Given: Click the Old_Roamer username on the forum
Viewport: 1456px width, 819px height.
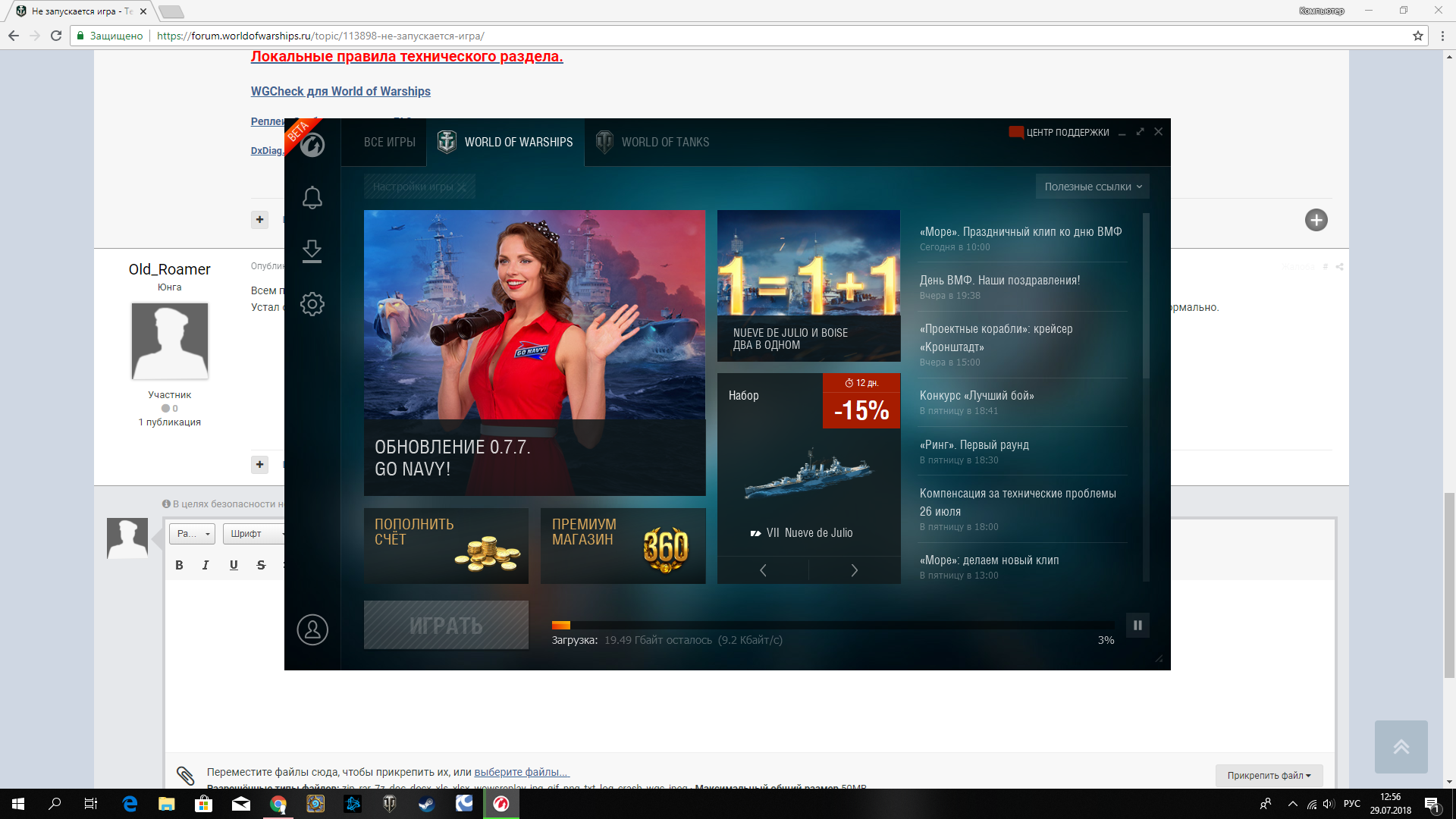Looking at the screenshot, I should coord(169,269).
